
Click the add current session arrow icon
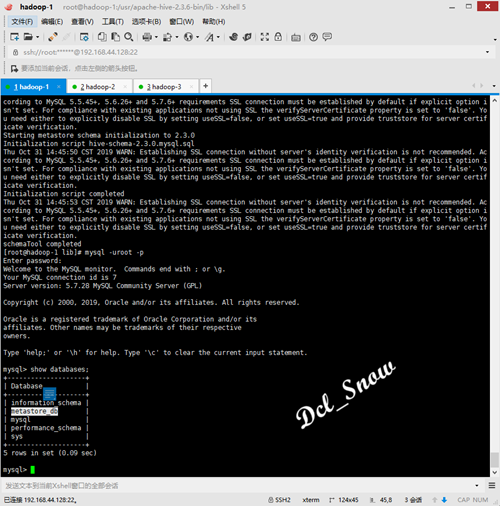point(14,69)
